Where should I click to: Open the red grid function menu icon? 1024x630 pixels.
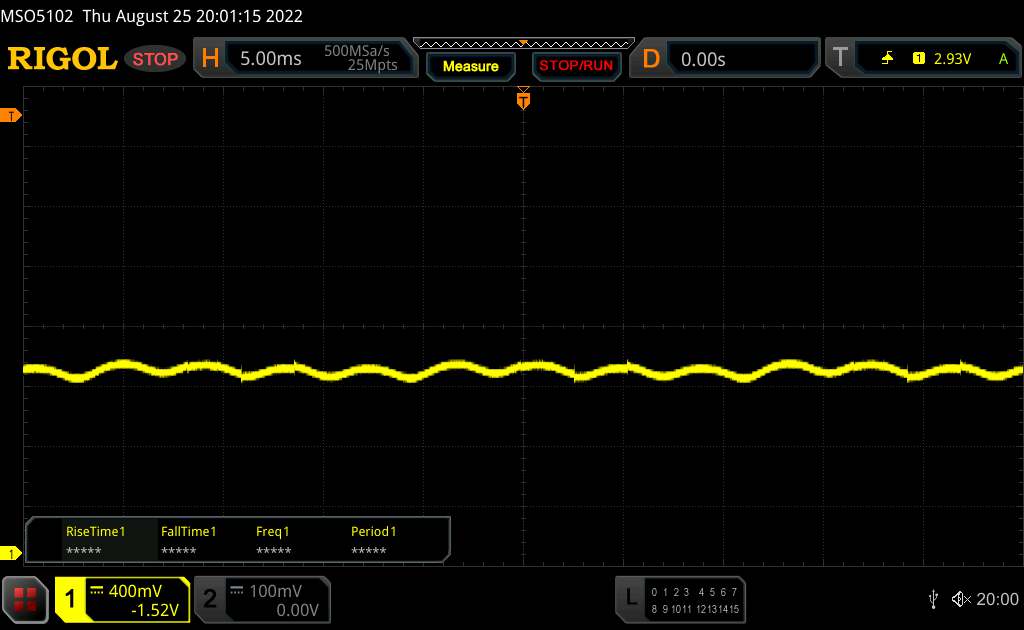tap(27, 599)
